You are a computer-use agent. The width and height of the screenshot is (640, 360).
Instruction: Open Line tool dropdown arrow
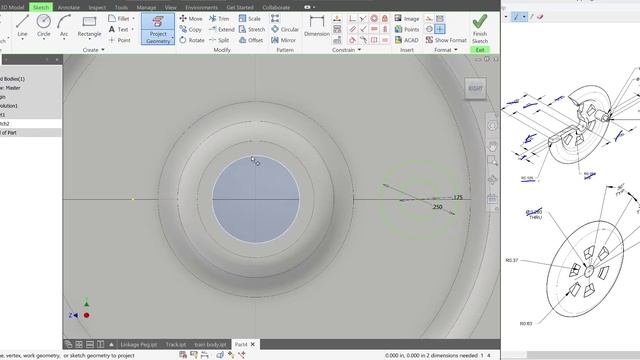tap(22, 39)
